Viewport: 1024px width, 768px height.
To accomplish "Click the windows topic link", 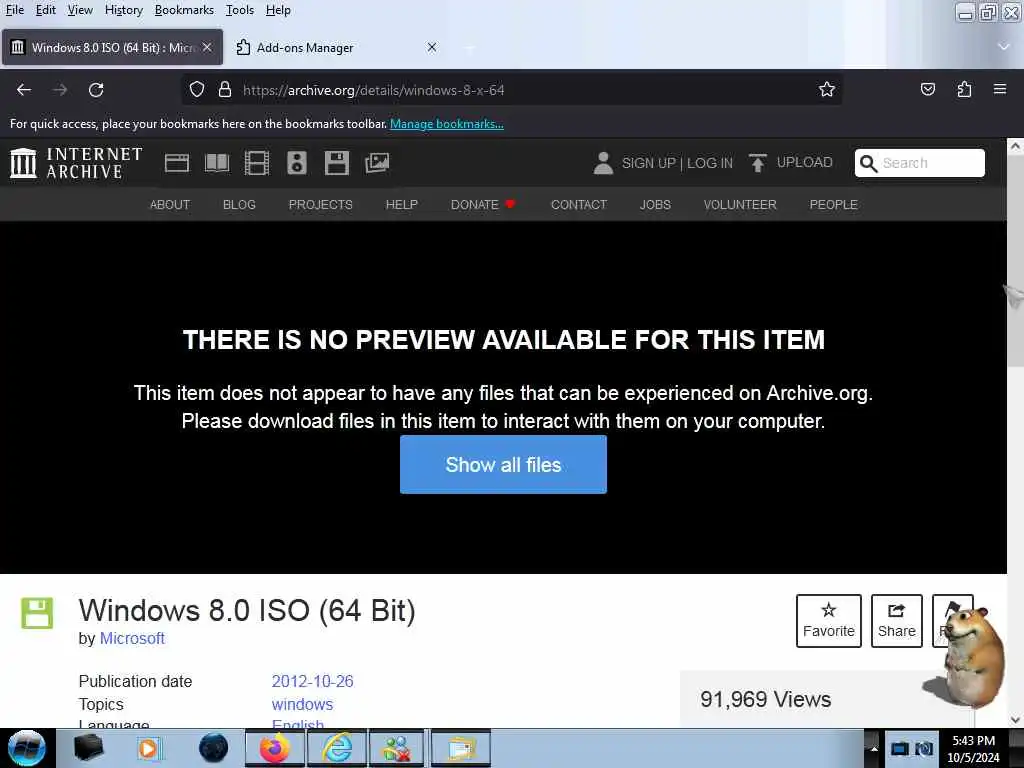I will tap(302, 704).
